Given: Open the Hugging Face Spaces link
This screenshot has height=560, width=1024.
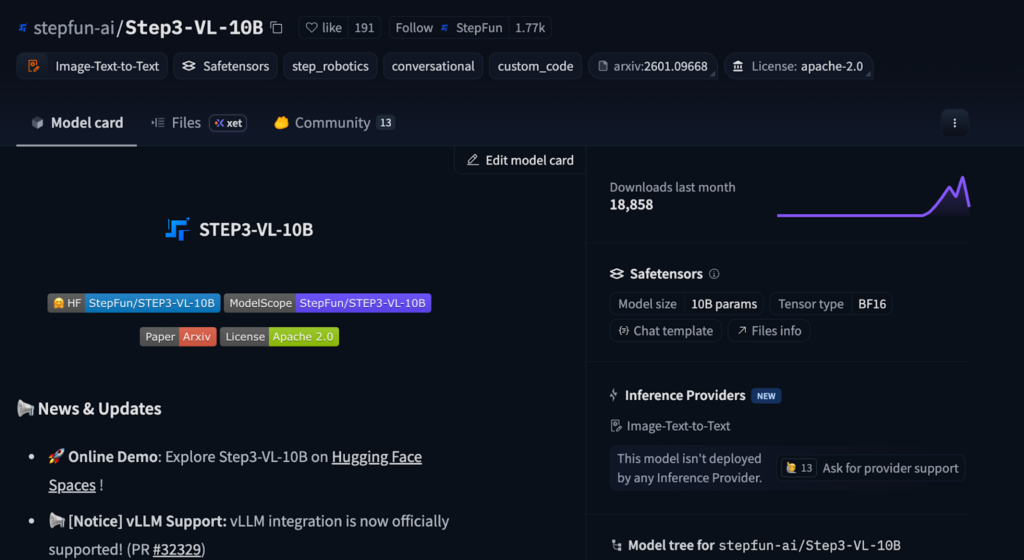Looking at the screenshot, I should coord(376,457).
